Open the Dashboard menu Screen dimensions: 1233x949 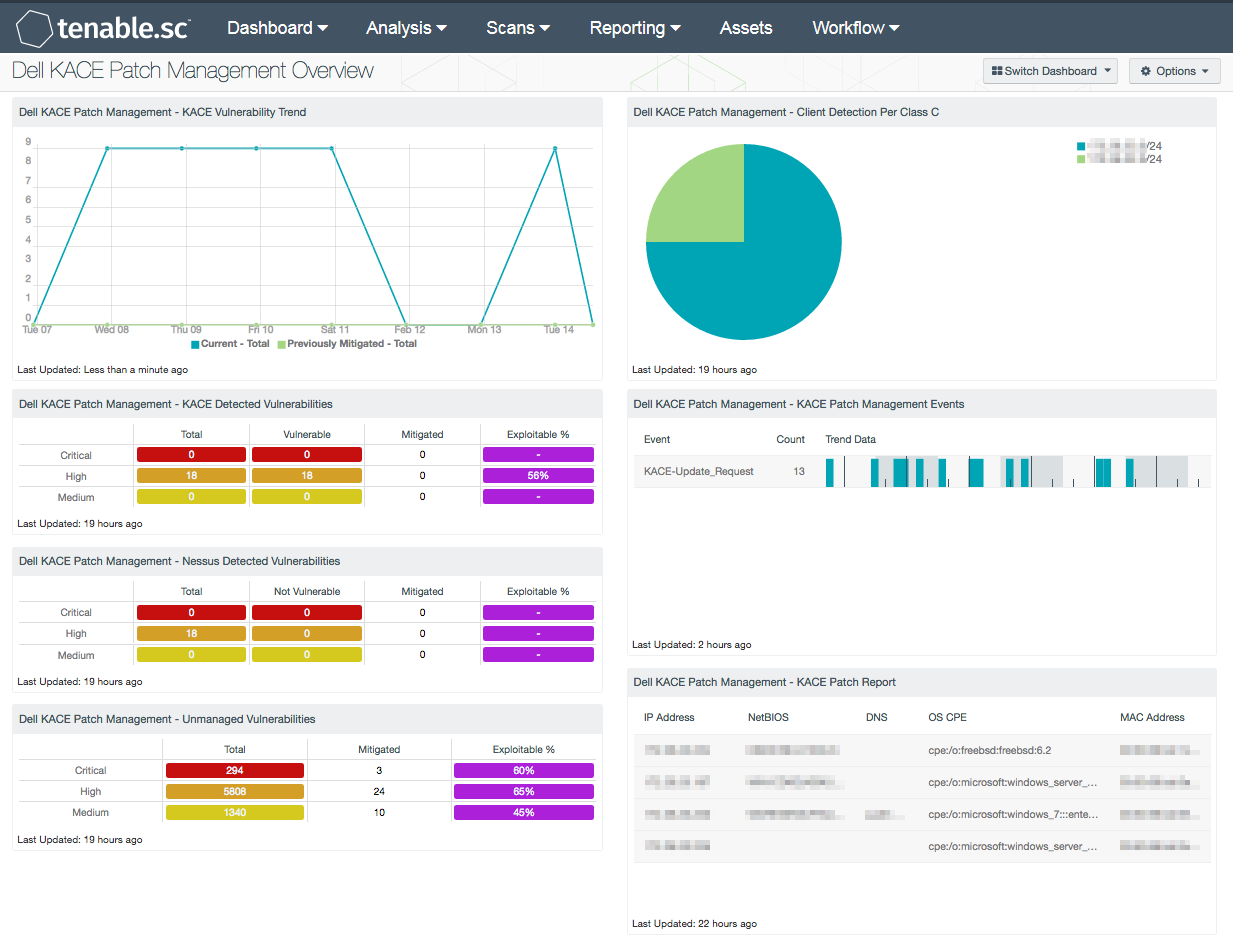[277, 28]
